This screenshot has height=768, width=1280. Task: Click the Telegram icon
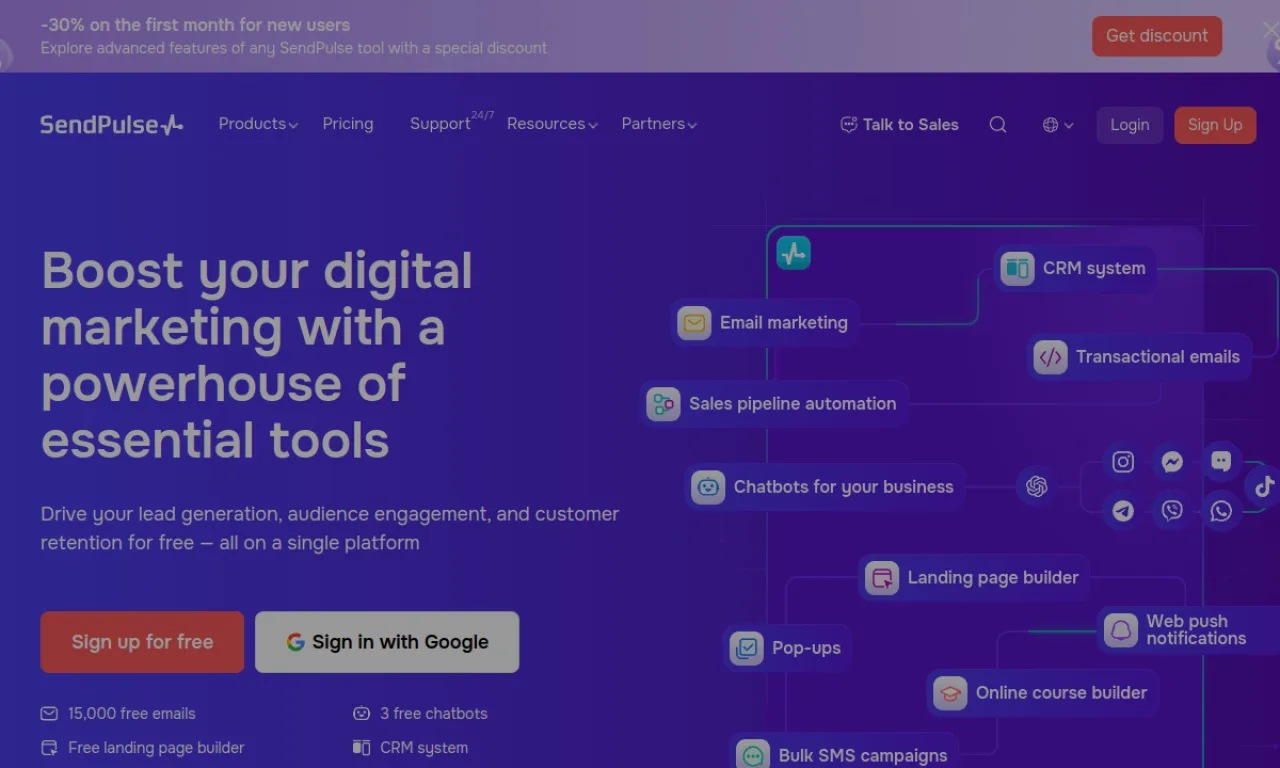[x=1123, y=511]
